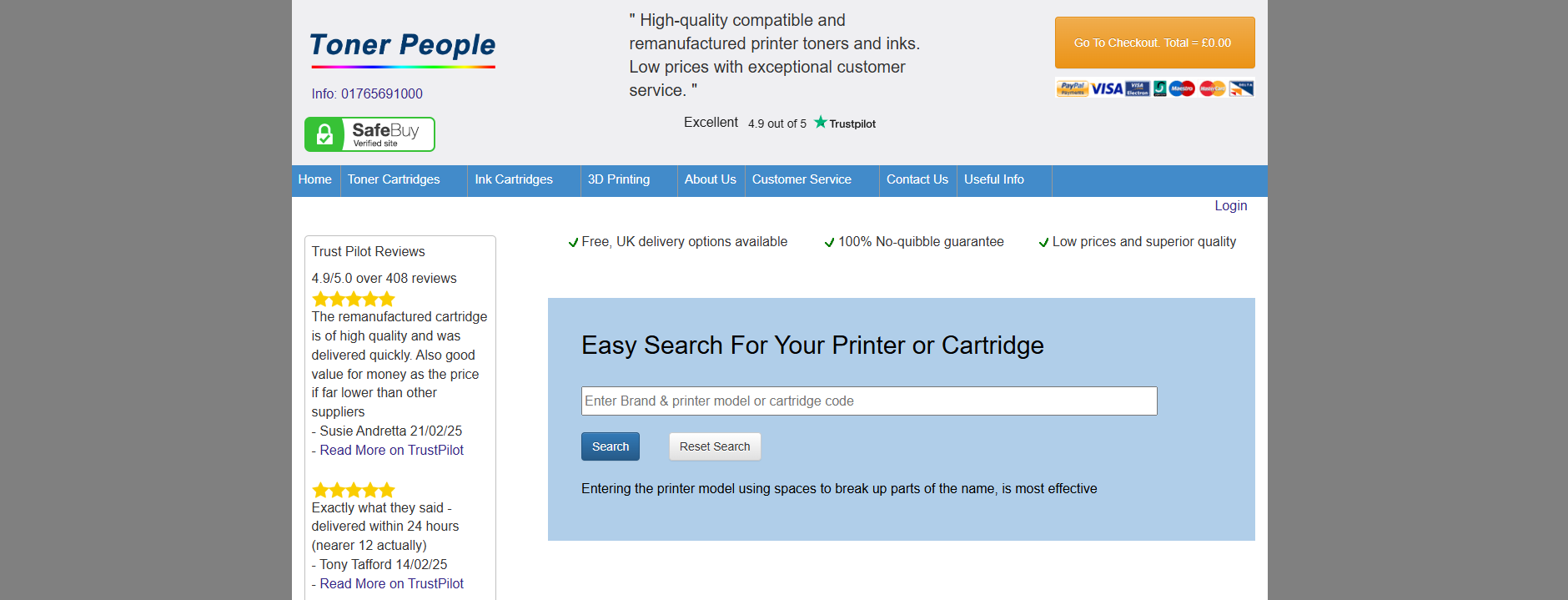The width and height of the screenshot is (1568, 600).
Task: Click the MasterCard icon
Action: pyautogui.click(x=1213, y=88)
